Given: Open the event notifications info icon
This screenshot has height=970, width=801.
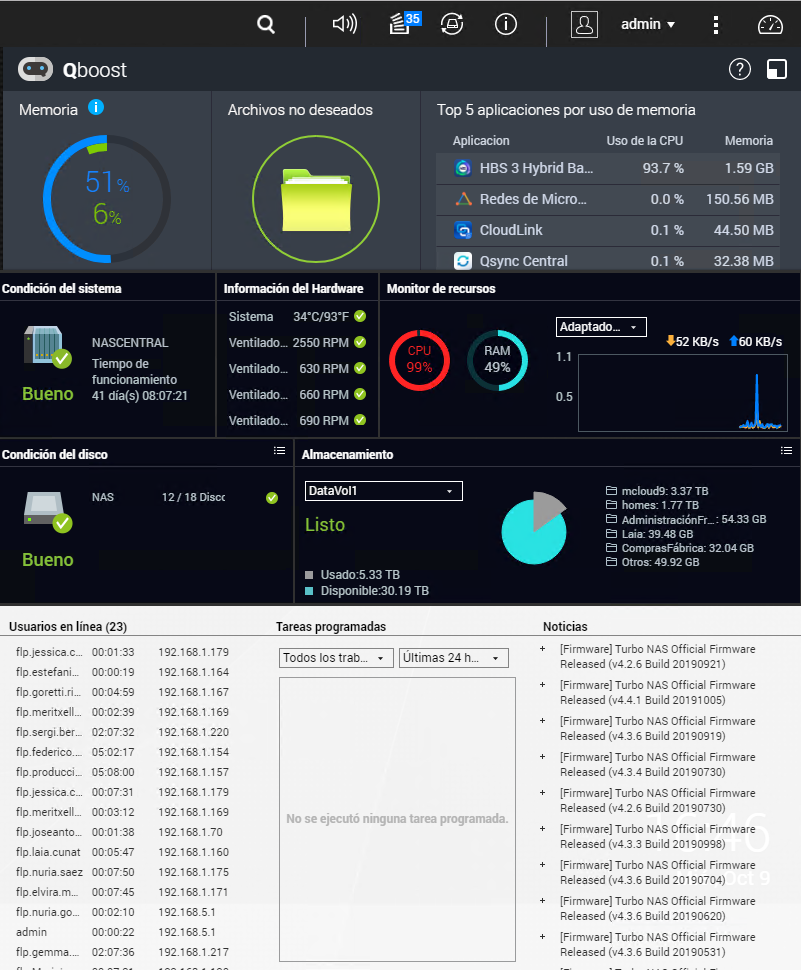Looking at the screenshot, I should coord(506,25).
